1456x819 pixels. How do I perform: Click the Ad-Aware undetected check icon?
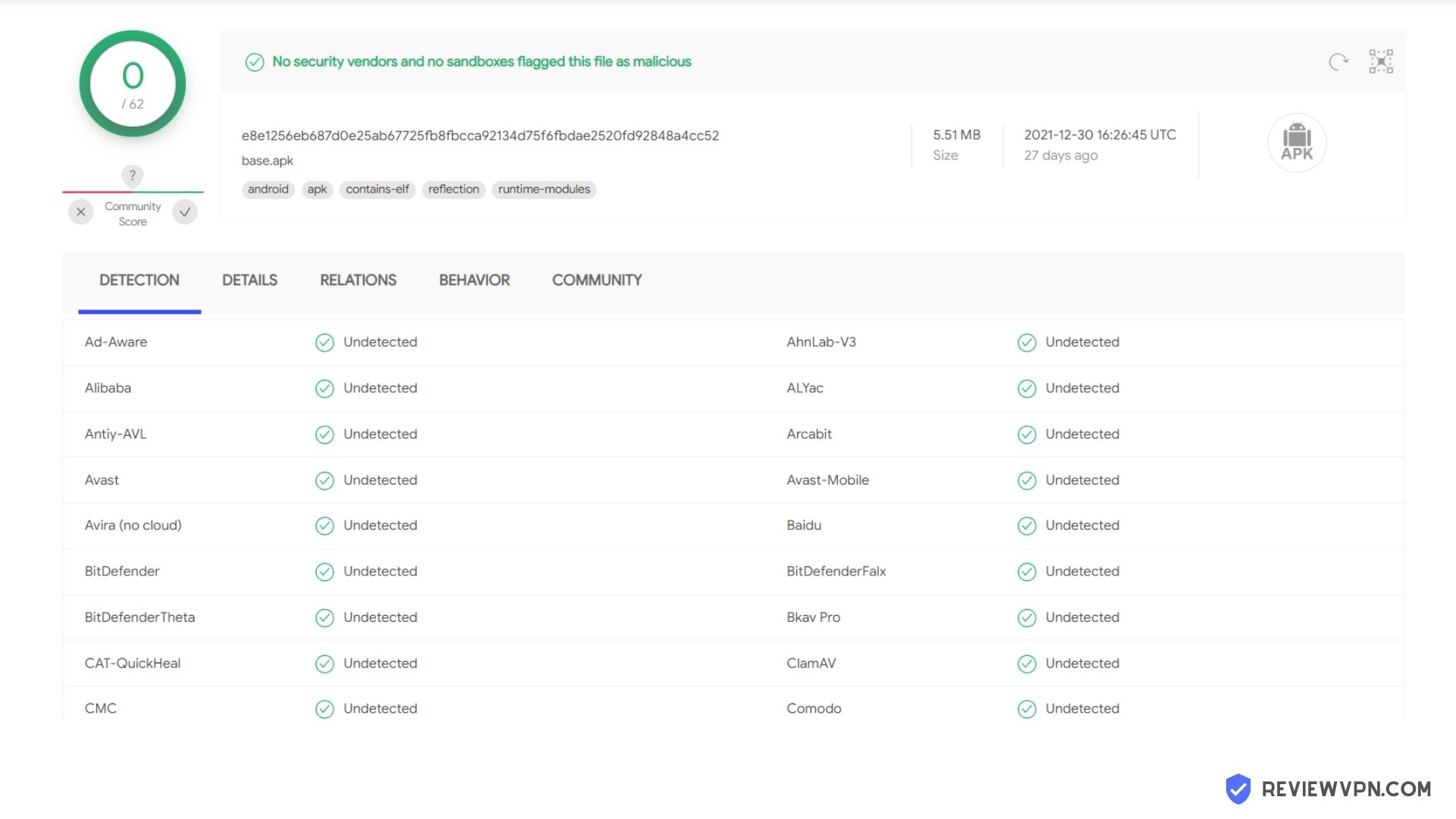(x=325, y=343)
